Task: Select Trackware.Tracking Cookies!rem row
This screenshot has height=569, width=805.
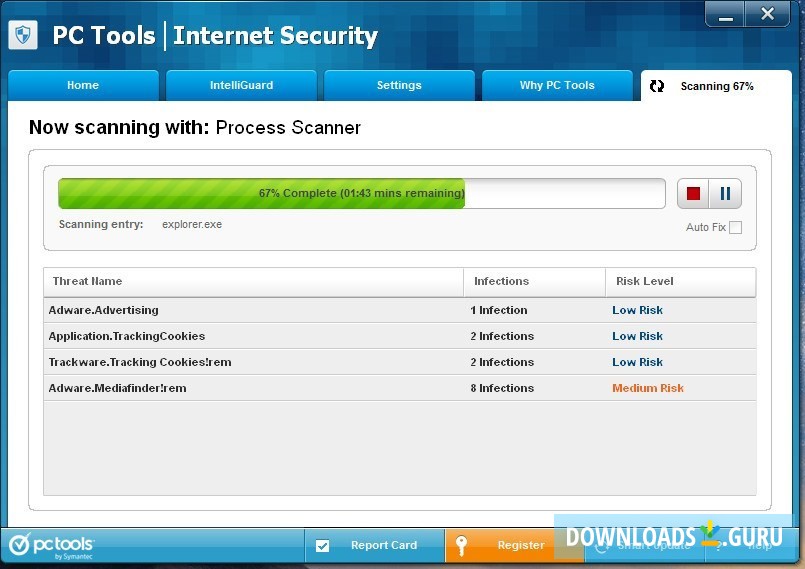Action: point(400,362)
